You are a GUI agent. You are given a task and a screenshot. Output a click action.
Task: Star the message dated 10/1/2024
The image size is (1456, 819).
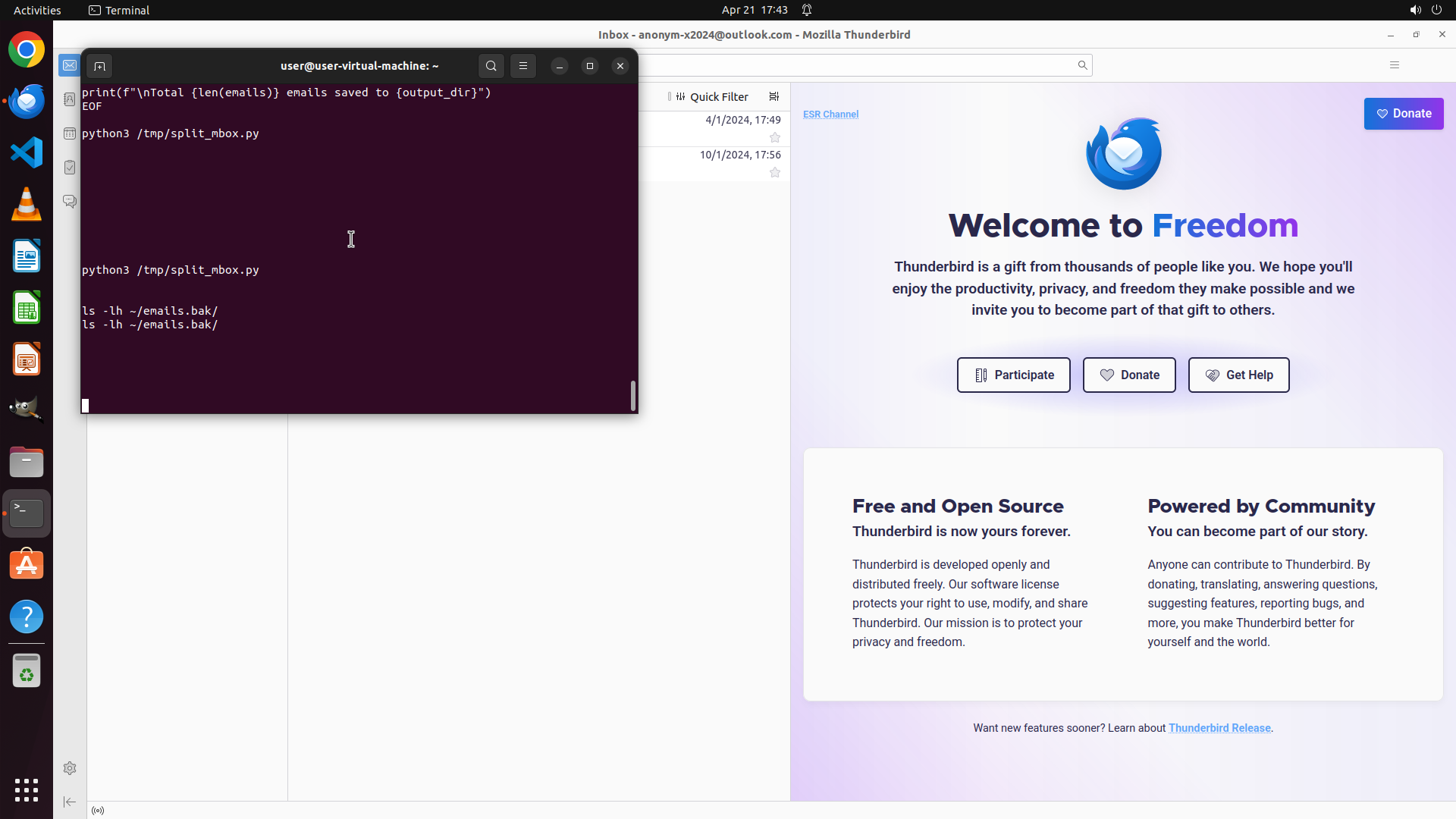[775, 173]
